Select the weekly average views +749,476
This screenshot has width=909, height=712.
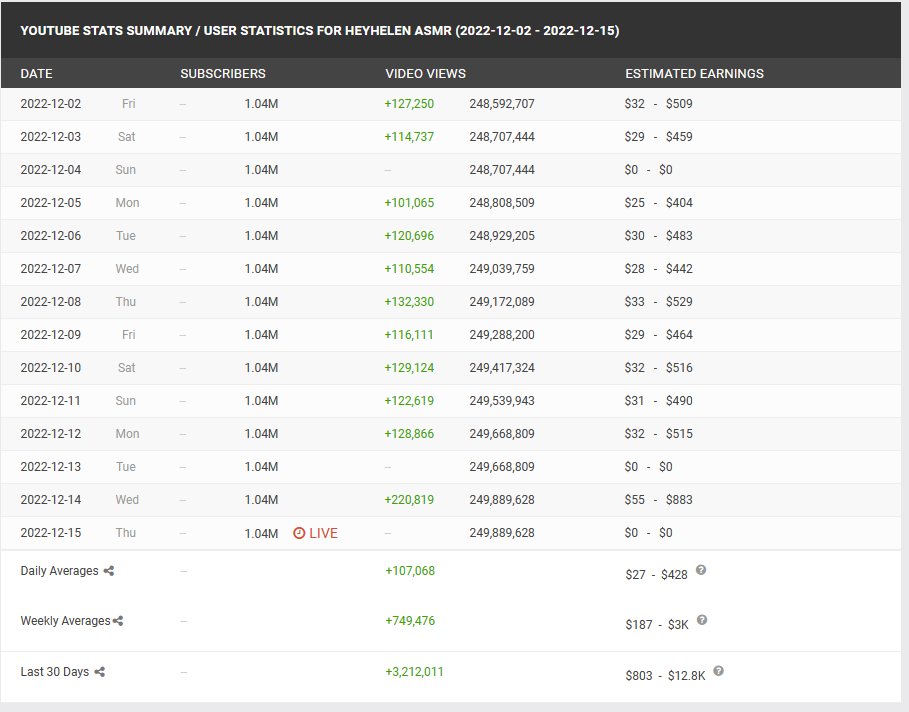(410, 621)
